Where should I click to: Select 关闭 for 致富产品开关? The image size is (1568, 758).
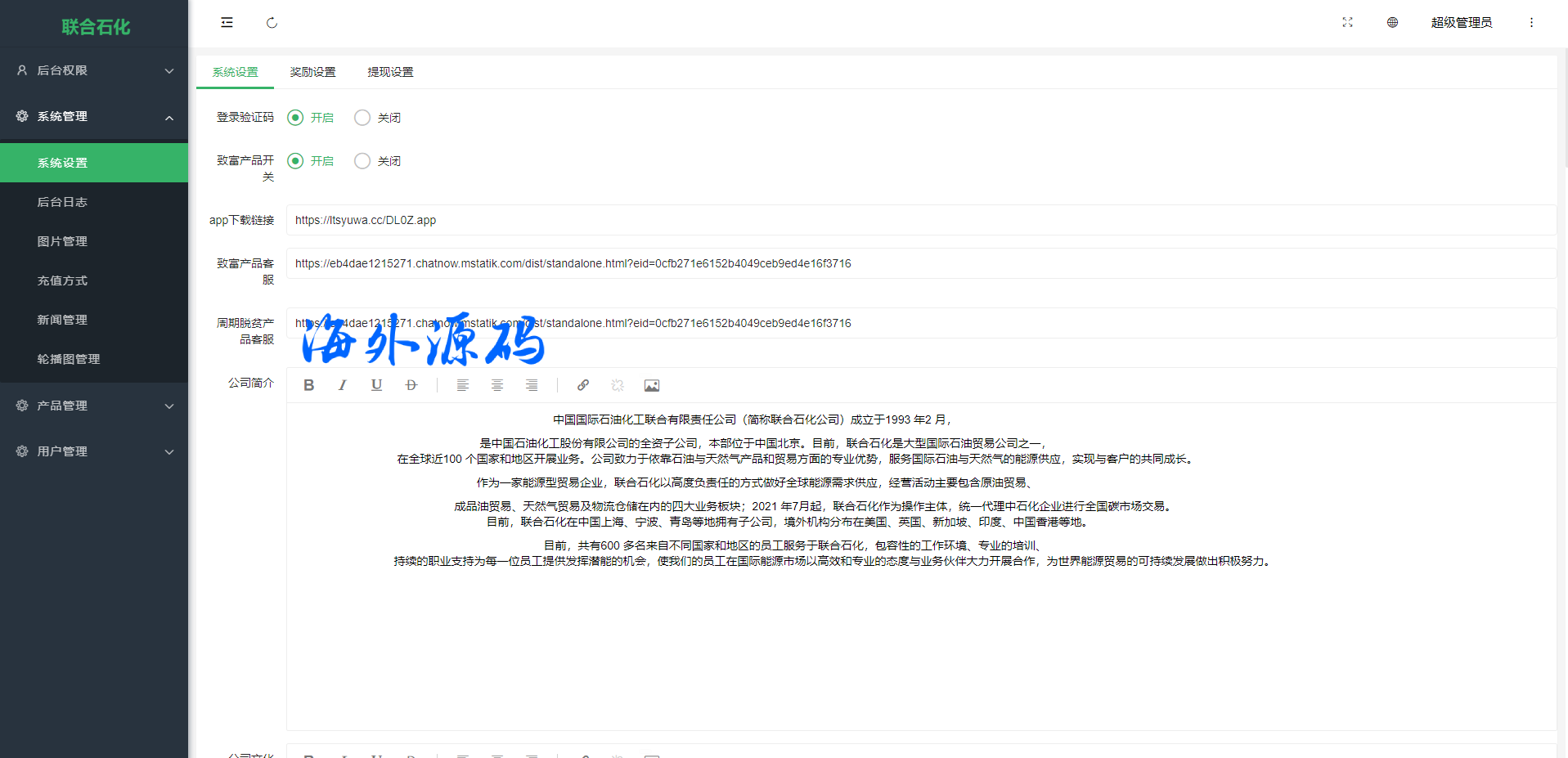pos(362,161)
